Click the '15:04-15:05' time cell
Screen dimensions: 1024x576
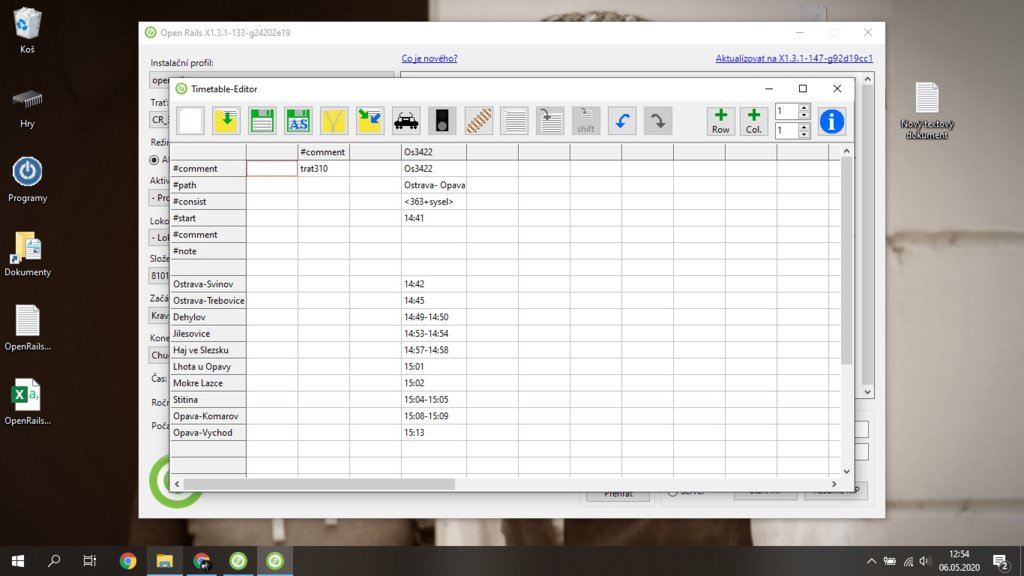[x=434, y=400]
